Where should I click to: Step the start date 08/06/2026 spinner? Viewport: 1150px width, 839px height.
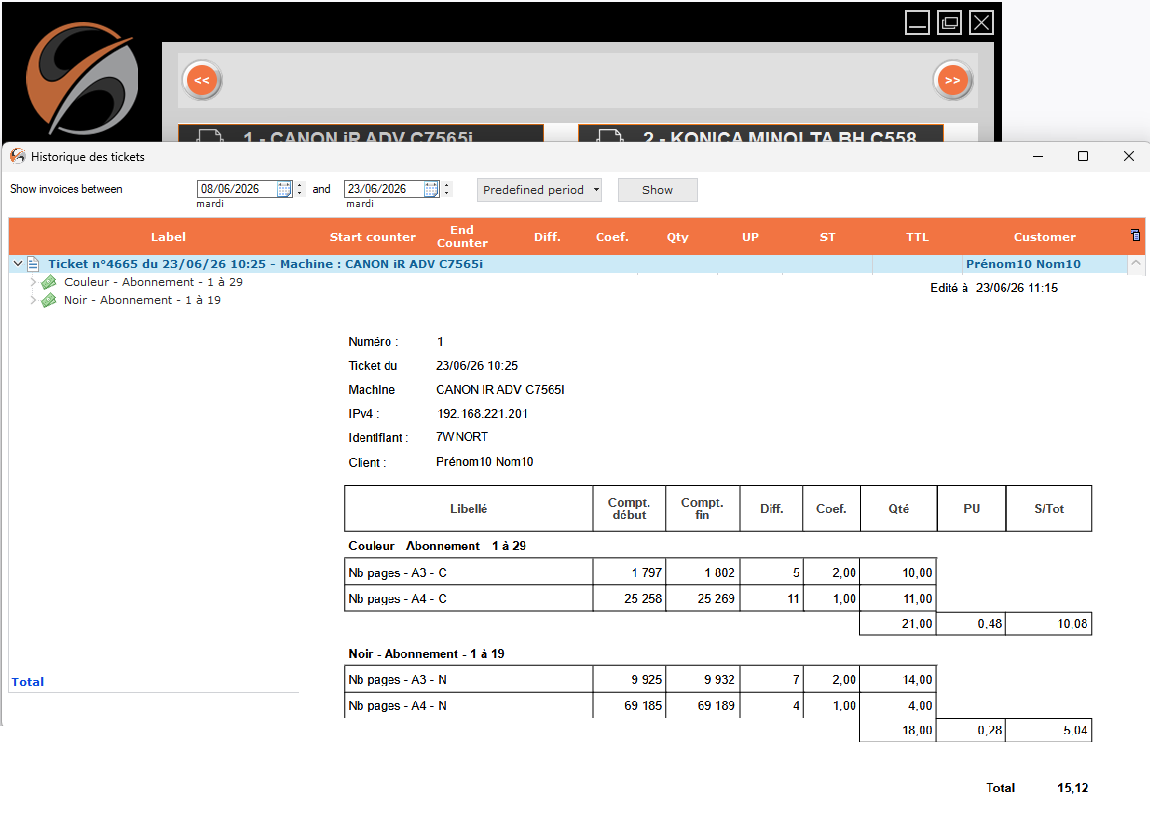pos(300,189)
